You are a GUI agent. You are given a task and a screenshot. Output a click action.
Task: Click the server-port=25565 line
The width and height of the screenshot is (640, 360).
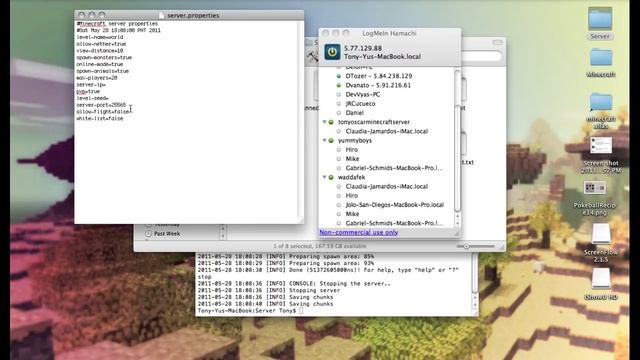pyautogui.click(x=101, y=105)
